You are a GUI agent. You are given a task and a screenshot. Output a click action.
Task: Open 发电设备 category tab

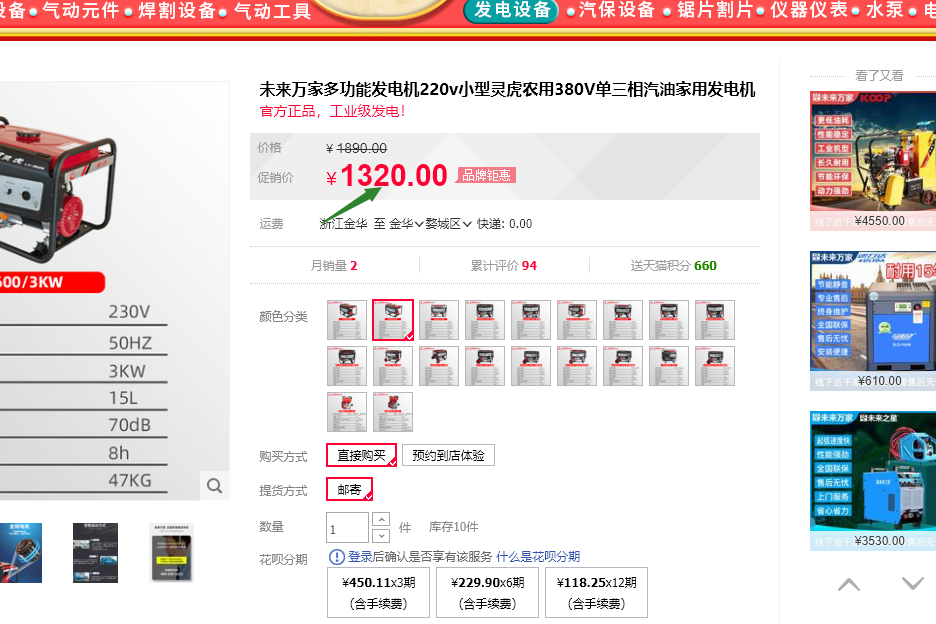pos(512,10)
